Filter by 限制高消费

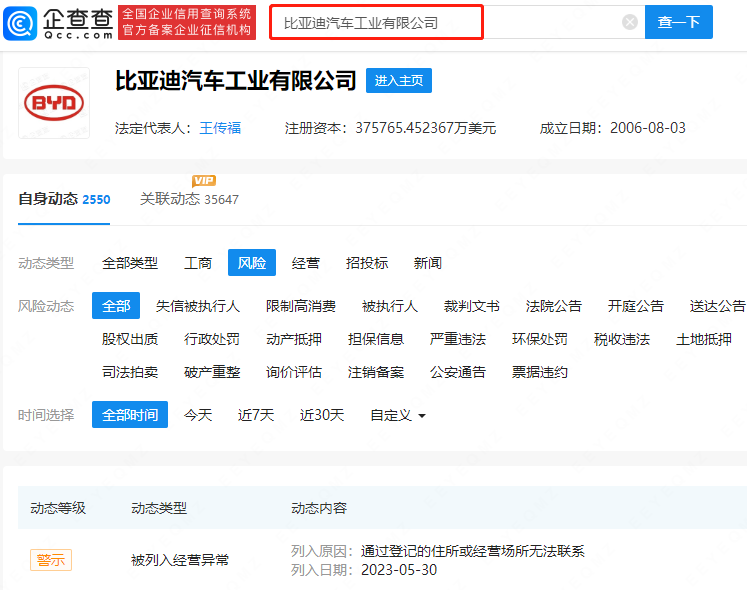pos(301,305)
